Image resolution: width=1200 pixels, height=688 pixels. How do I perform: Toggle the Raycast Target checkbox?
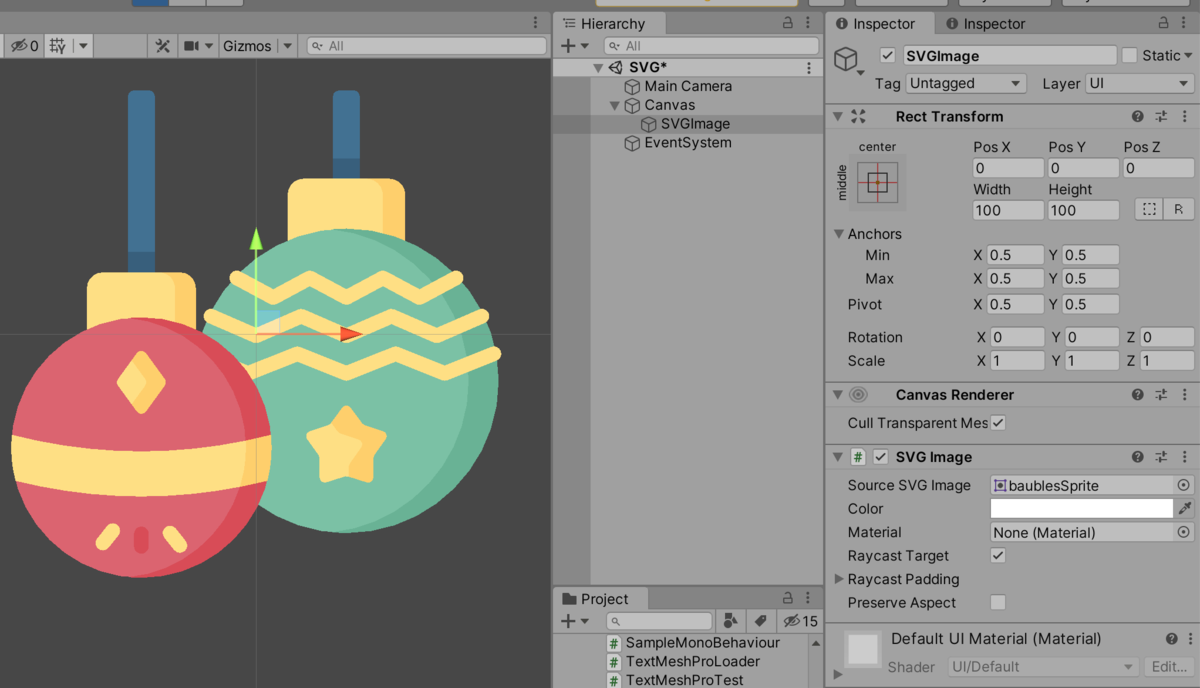pyautogui.click(x=998, y=556)
